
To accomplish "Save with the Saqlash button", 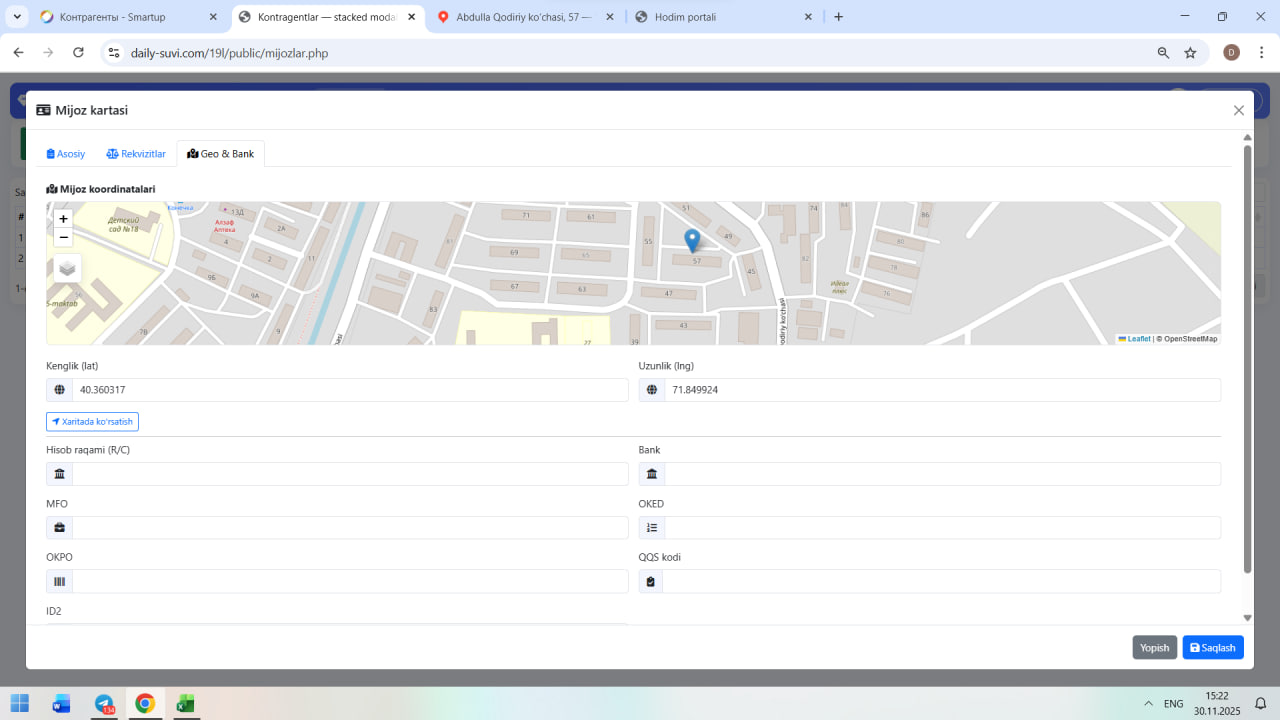I will (1213, 648).
